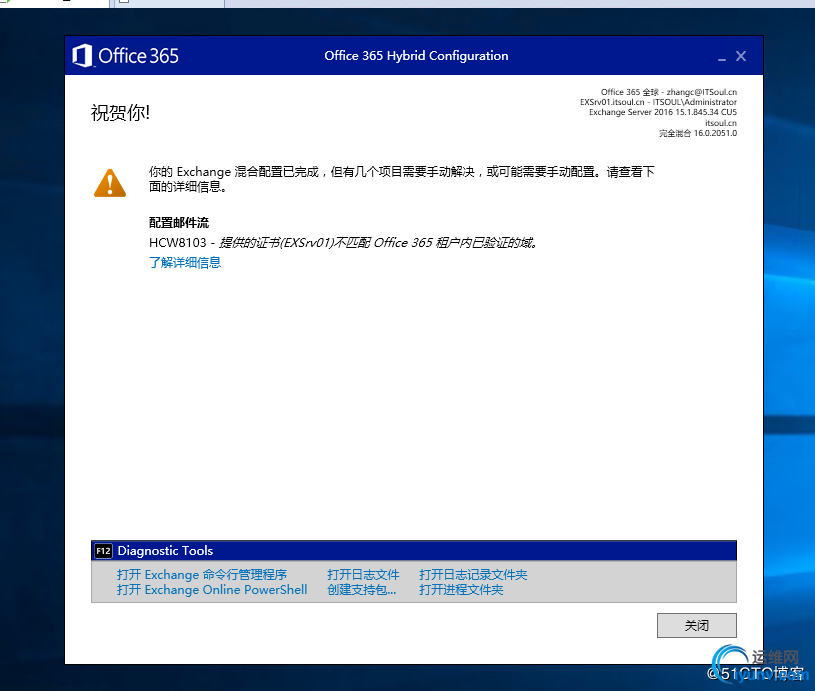The image size is (815, 691).
Task: Select the Office 365 全球 account line
Action: tap(669, 92)
